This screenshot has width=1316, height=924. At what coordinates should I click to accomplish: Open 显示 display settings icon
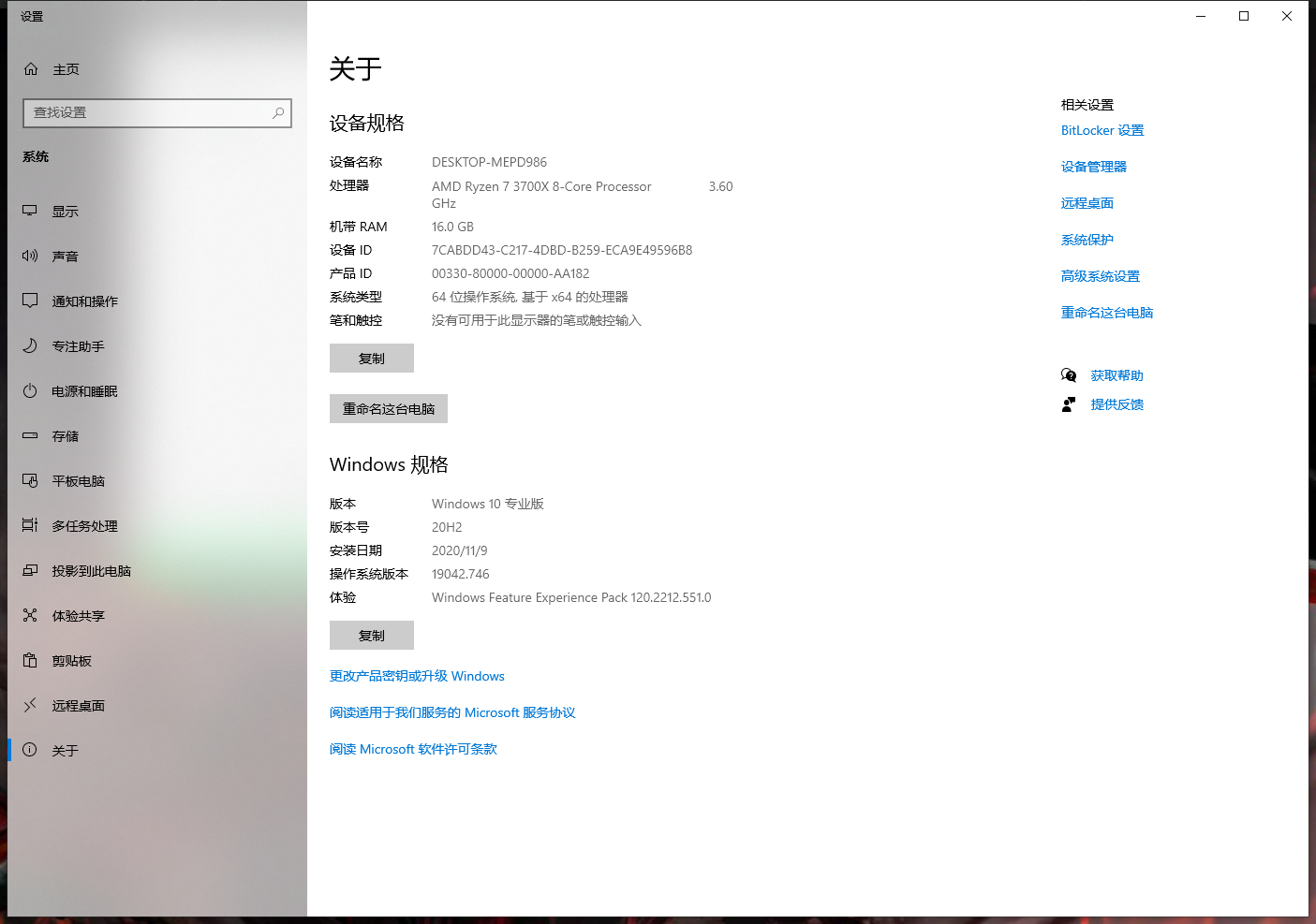(30, 212)
